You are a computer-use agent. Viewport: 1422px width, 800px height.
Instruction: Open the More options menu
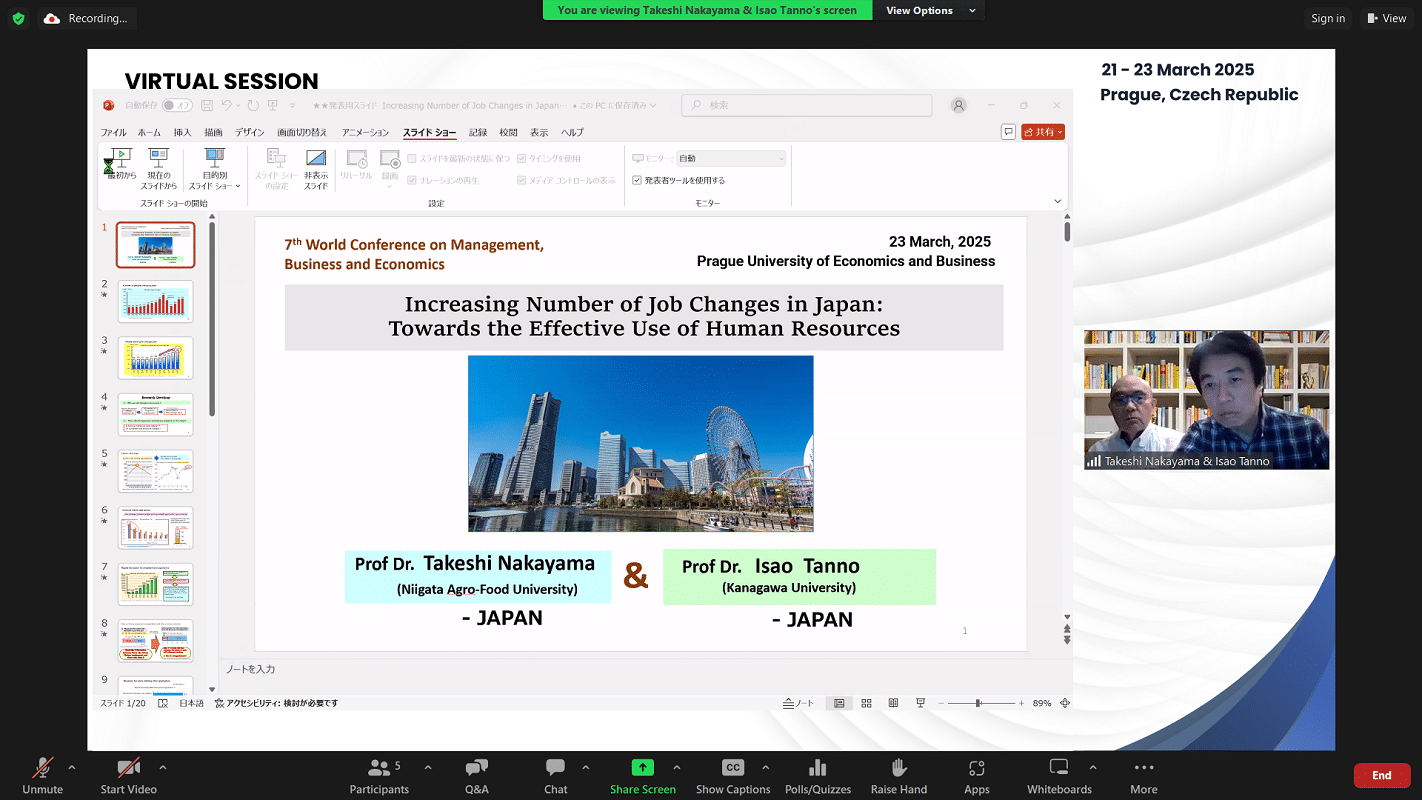point(1143,774)
